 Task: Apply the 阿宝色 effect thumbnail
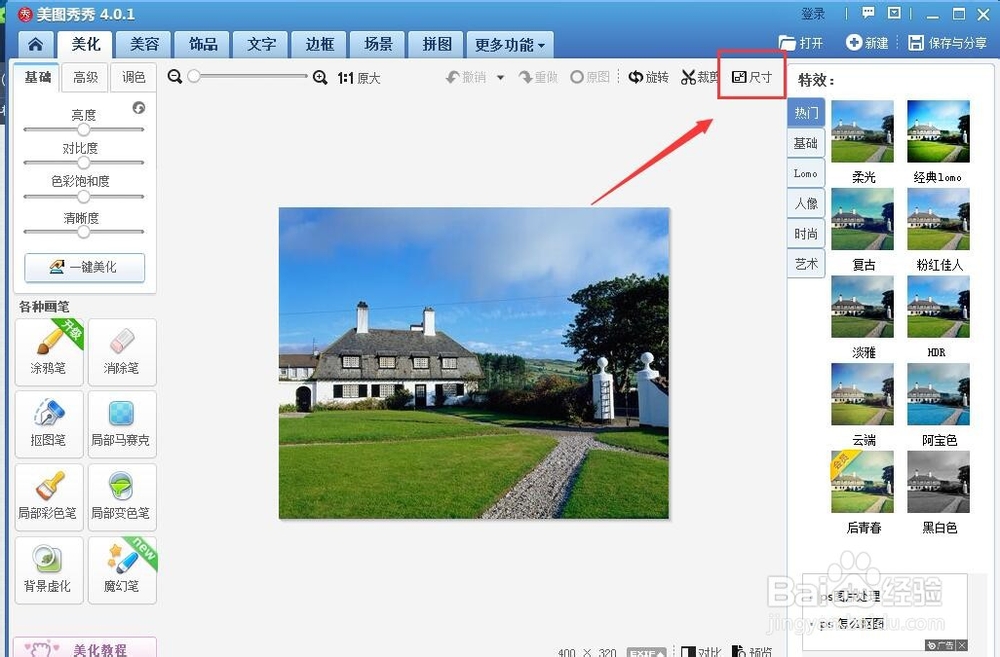(938, 394)
